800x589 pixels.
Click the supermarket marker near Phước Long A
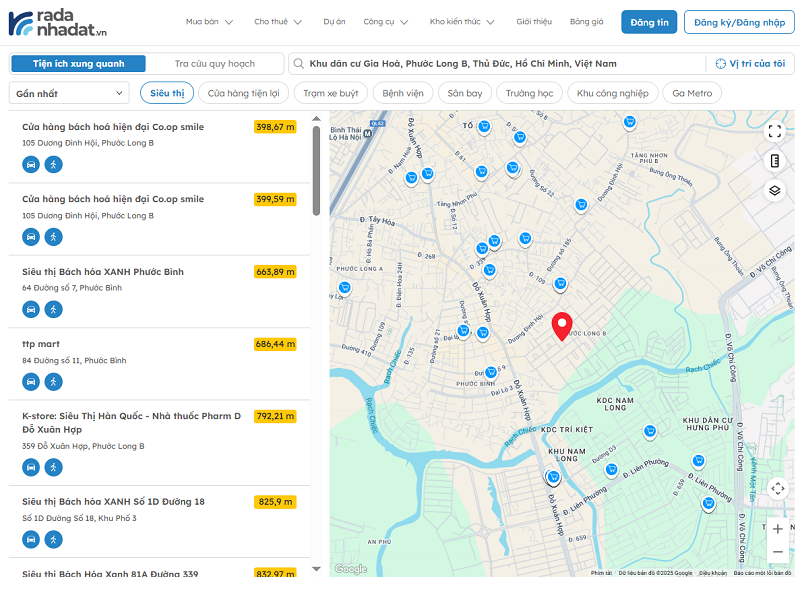tap(344, 287)
